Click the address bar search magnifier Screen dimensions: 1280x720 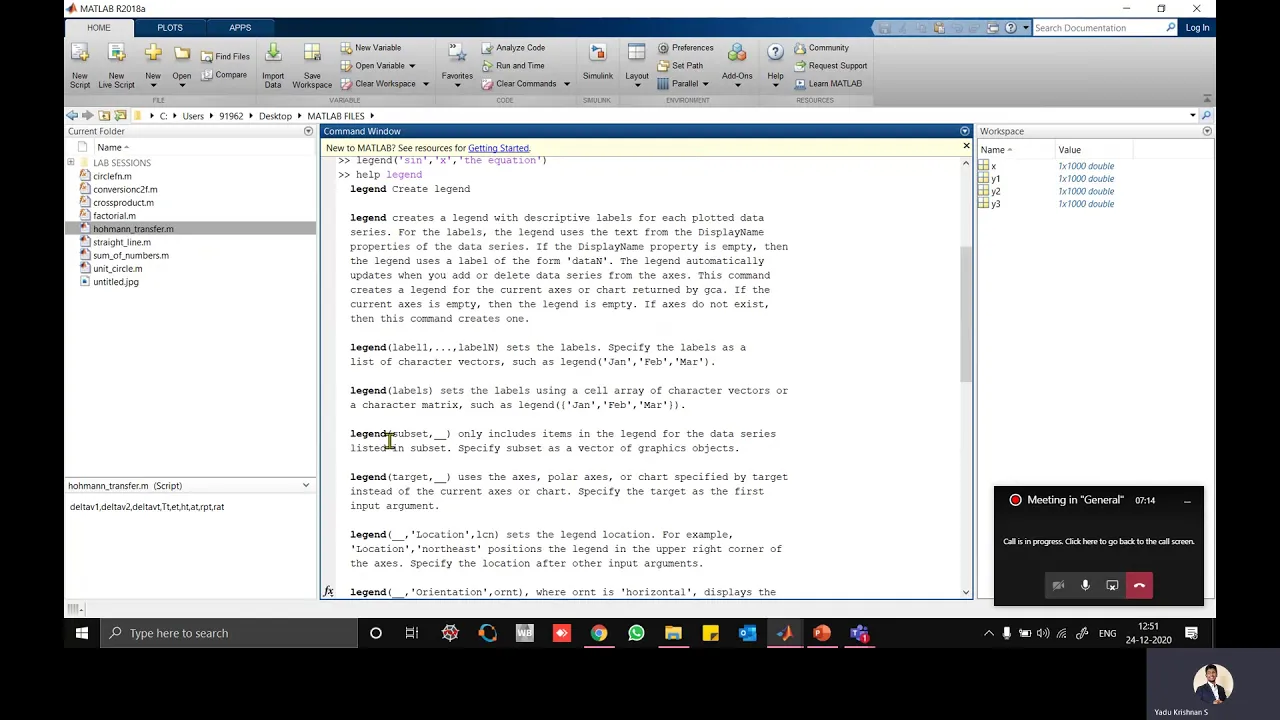point(1206,116)
